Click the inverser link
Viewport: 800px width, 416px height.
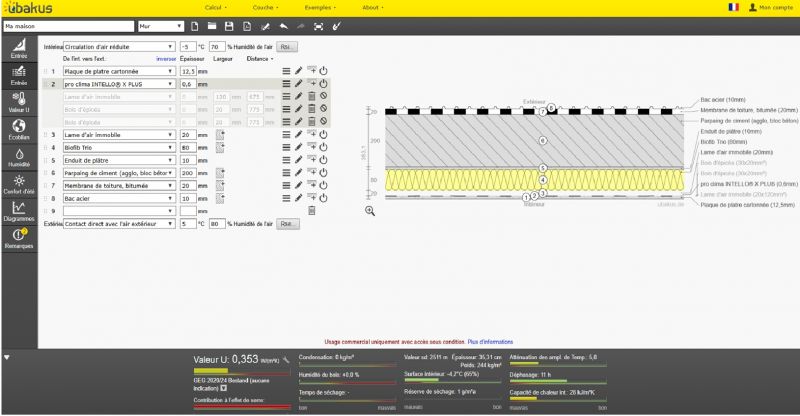click(166, 59)
